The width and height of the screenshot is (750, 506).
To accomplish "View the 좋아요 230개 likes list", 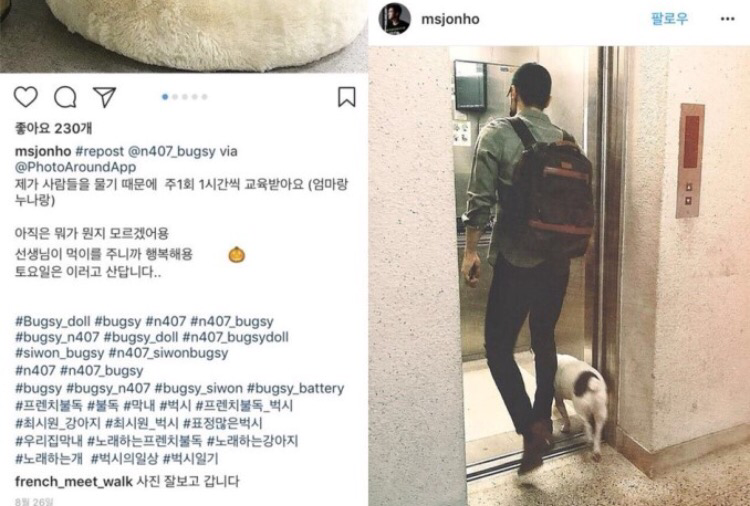I will click(54, 128).
